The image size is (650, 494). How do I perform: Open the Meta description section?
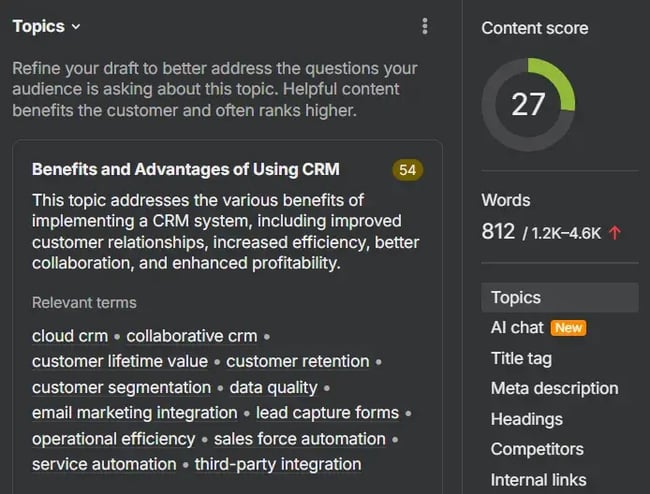click(554, 388)
